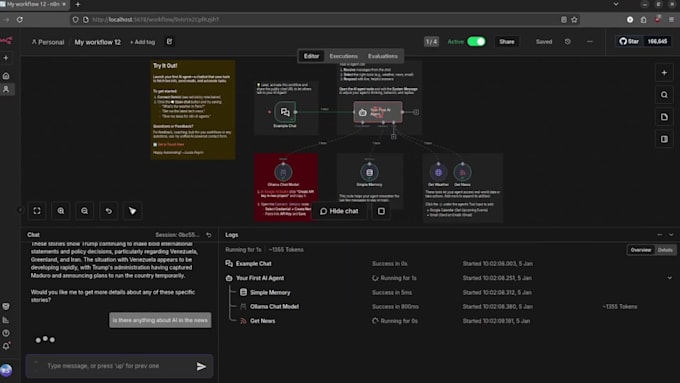The width and height of the screenshot is (680, 383).
Task: Toggle the workflow Active switch
Action: click(x=476, y=42)
